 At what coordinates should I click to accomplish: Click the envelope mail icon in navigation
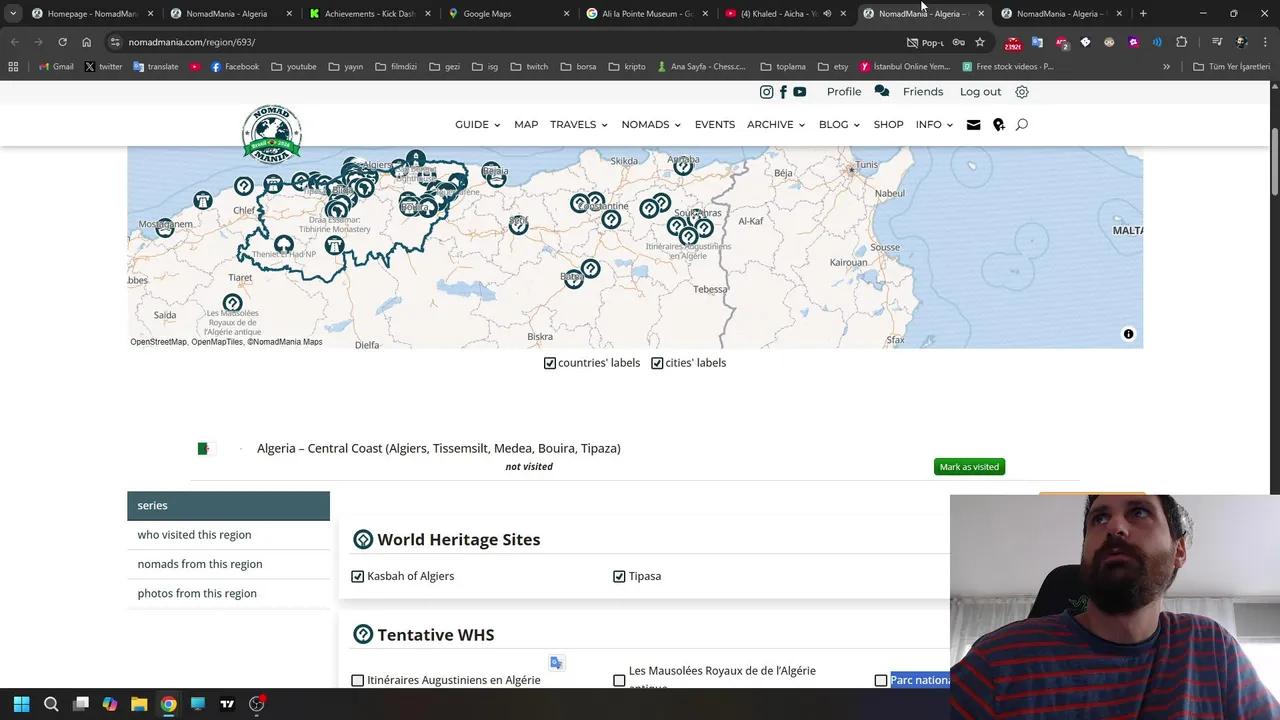(973, 125)
